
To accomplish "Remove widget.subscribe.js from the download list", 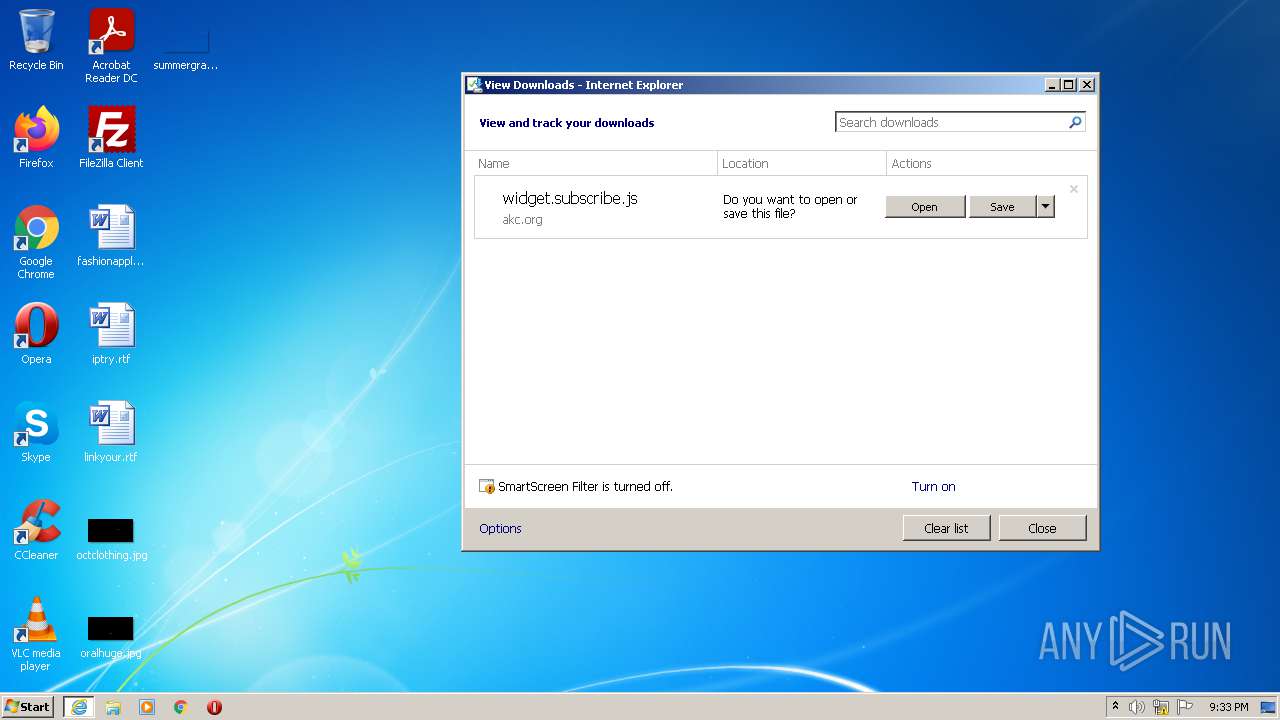I will tap(1074, 189).
